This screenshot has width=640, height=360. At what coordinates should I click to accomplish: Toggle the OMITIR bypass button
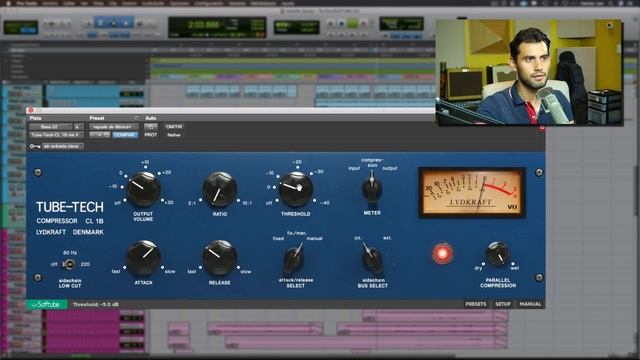(x=174, y=127)
